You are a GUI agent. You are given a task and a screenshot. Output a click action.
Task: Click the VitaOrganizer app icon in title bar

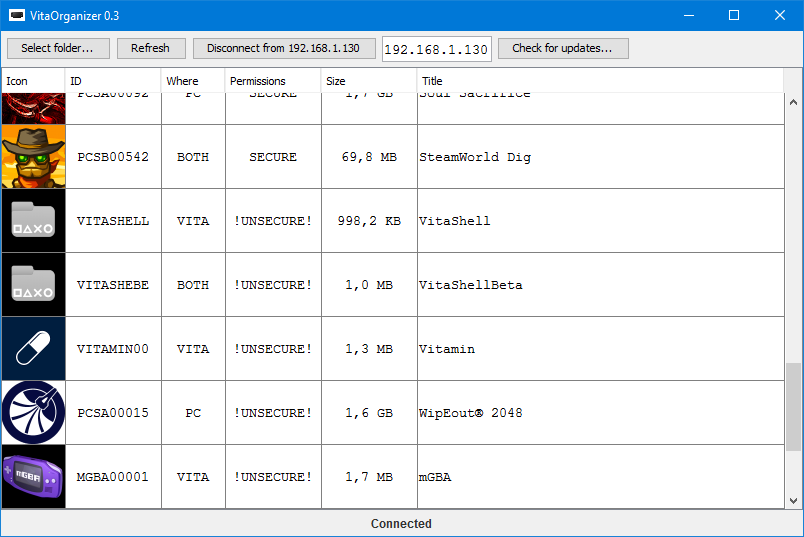click(x=17, y=15)
